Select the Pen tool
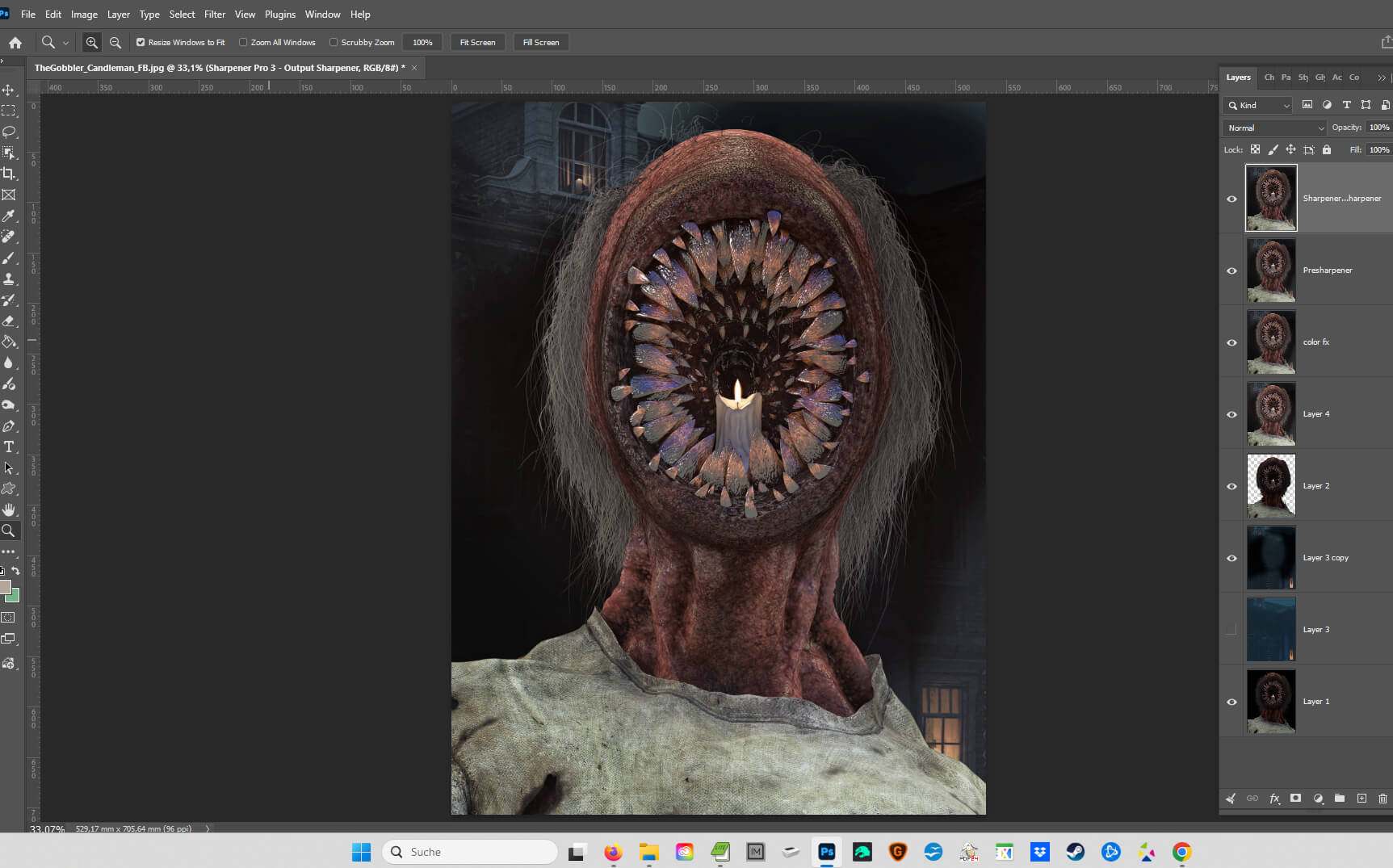Screen dimensions: 1393x868 tap(9, 426)
